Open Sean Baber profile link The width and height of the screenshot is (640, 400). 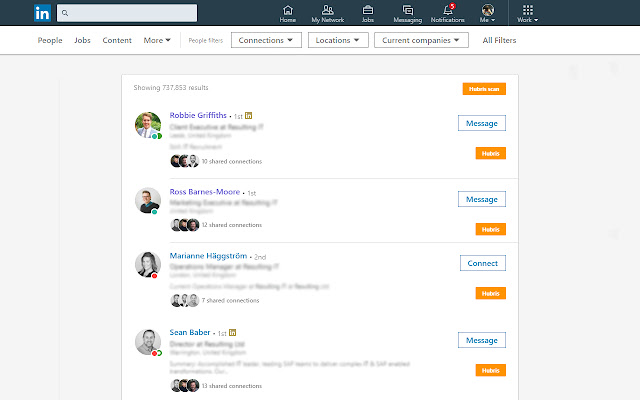(x=190, y=332)
